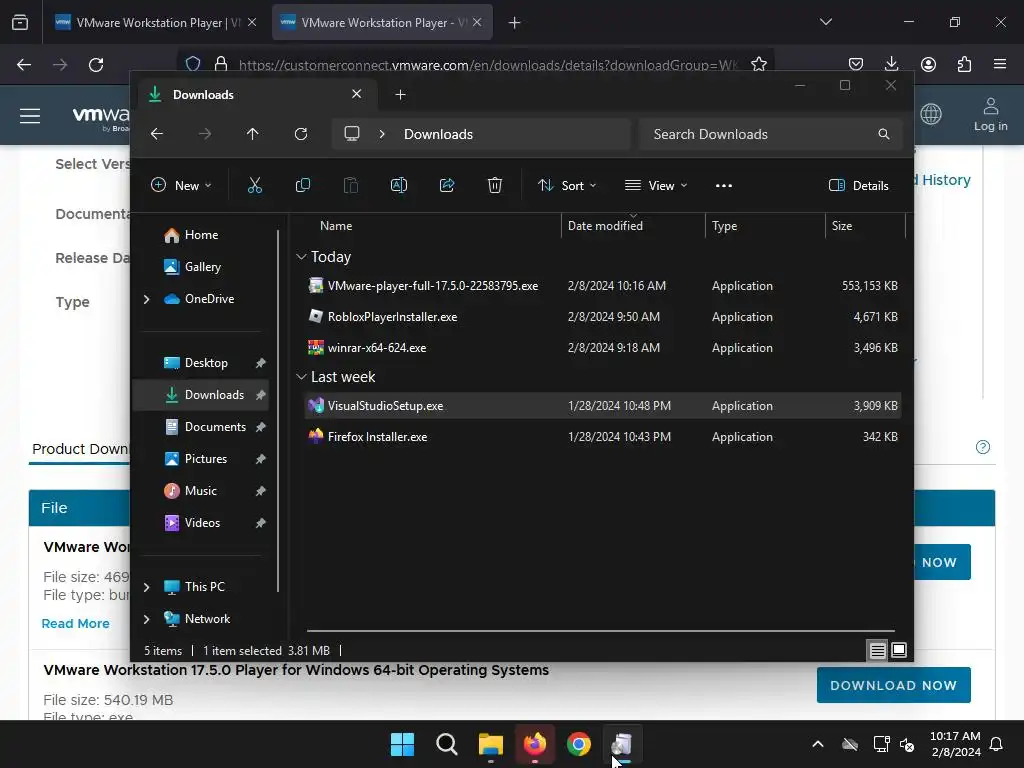Open the See more ellipsis menu
Image resolution: width=1024 pixels, height=768 pixels.
[x=724, y=185]
